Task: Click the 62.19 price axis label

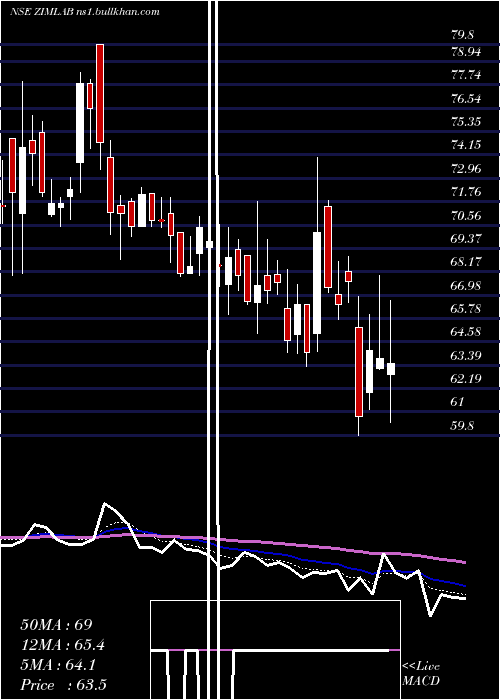Action: click(x=466, y=379)
